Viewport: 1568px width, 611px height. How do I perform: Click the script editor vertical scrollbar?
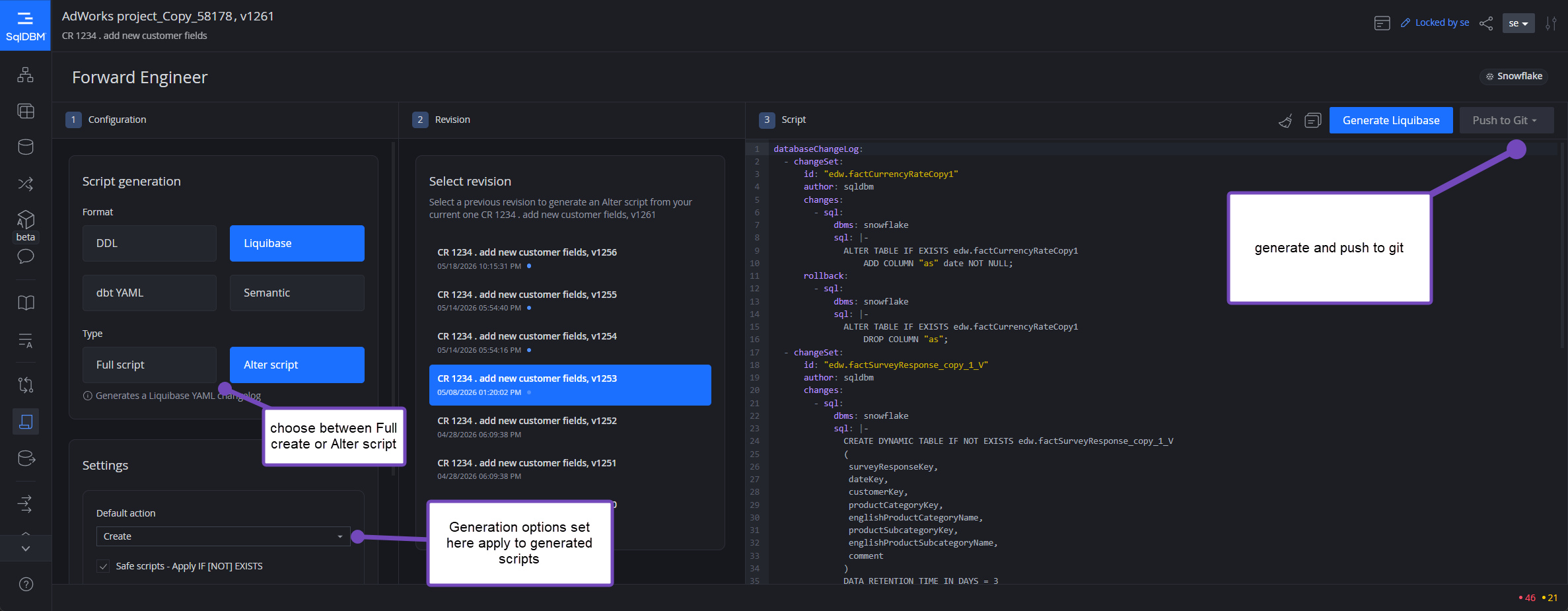coord(1563,244)
